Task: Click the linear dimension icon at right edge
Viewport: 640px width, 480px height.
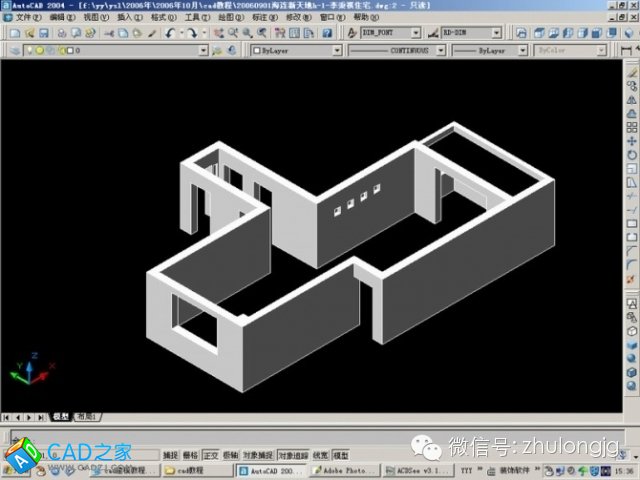Action: pyautogui.click(x=626, y=51)
